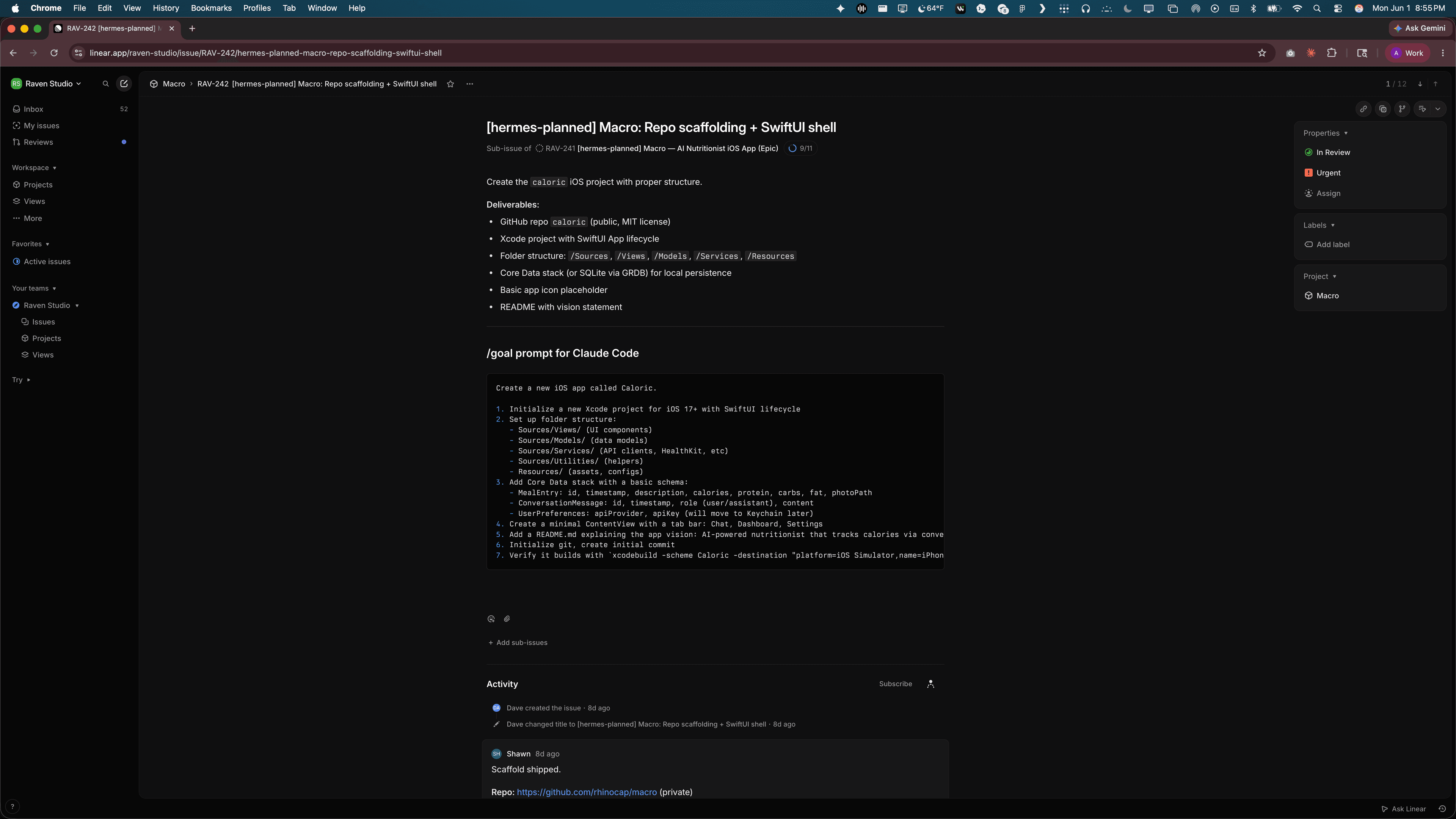Open the dropdown chevron beside coding tool button
1456x819 pixels.
1438,109
